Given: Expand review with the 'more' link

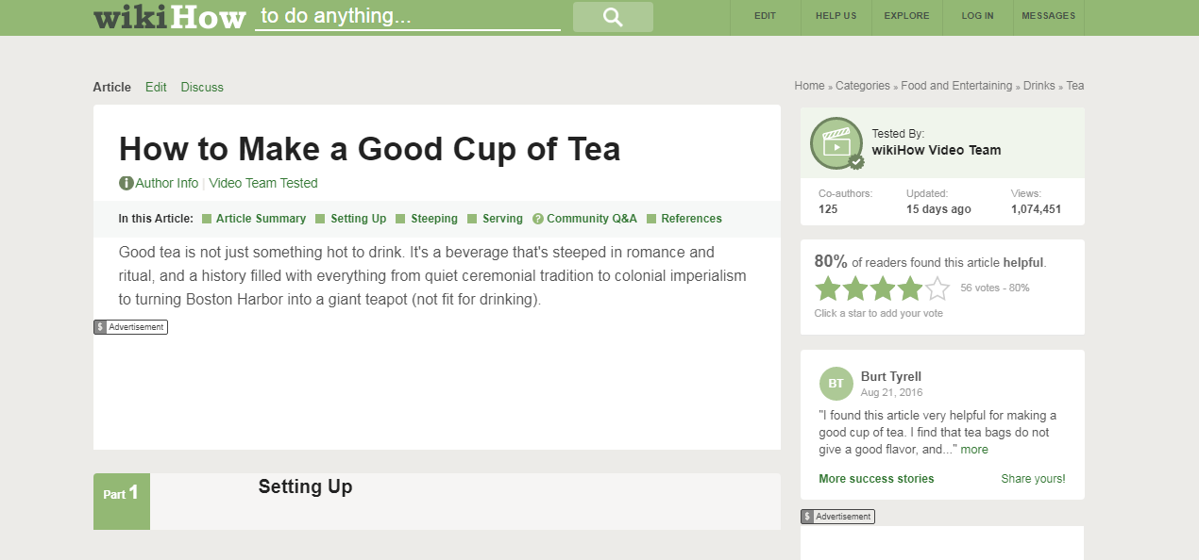Looking at the screenshot, I should tap(974, 450).
